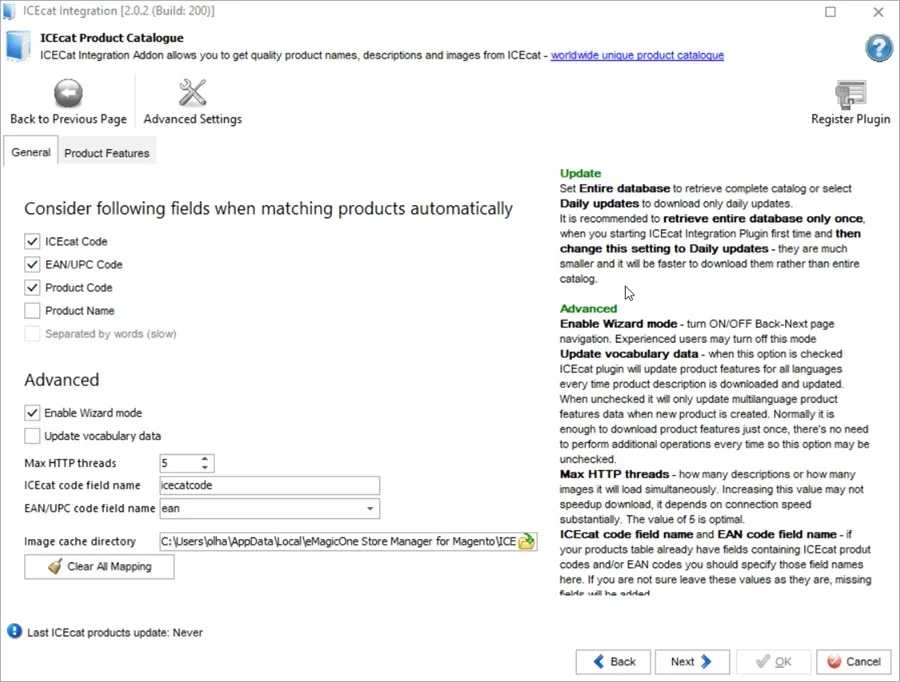Enable the Product Name checkbox
Screen dimensions: 900x682
pos(32,311)
